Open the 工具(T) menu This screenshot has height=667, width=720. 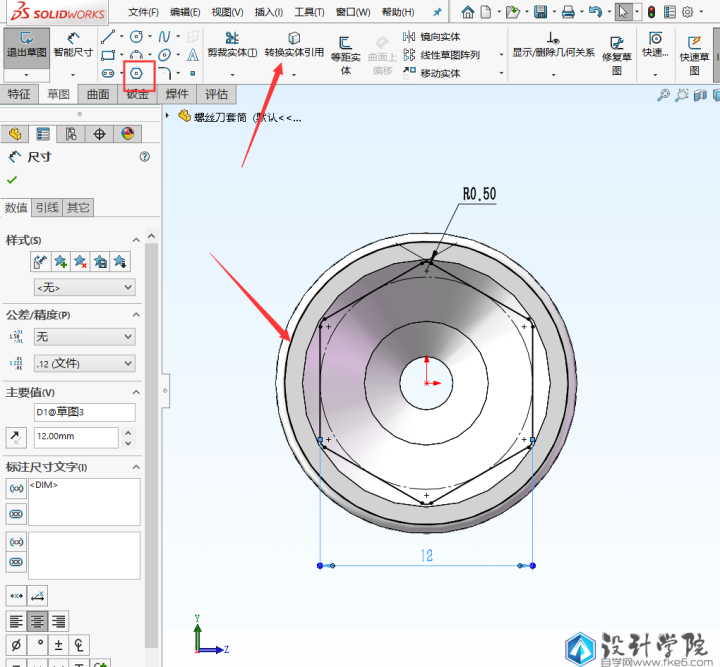(309, 12)
